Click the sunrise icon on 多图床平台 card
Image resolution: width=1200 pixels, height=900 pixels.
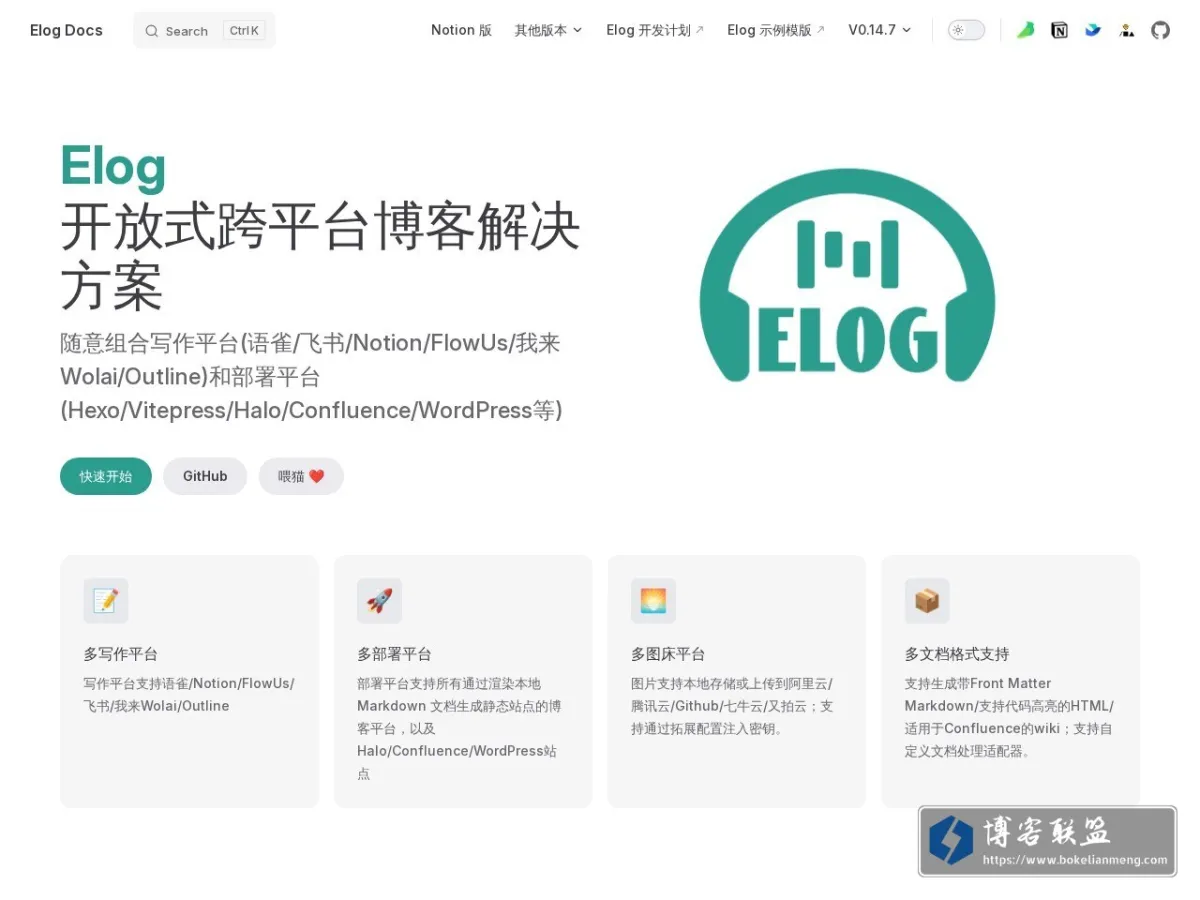point(653,601)
